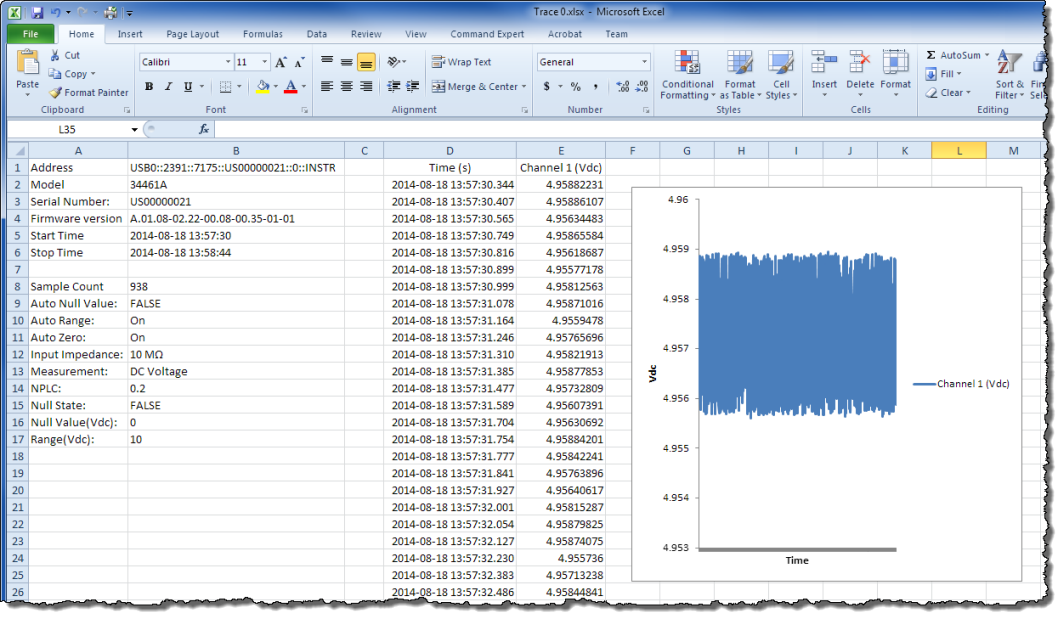The height and width of the screenshot is (618, 1062).
Task: Click the Select All corner button
Action: [x=18, y=150]
